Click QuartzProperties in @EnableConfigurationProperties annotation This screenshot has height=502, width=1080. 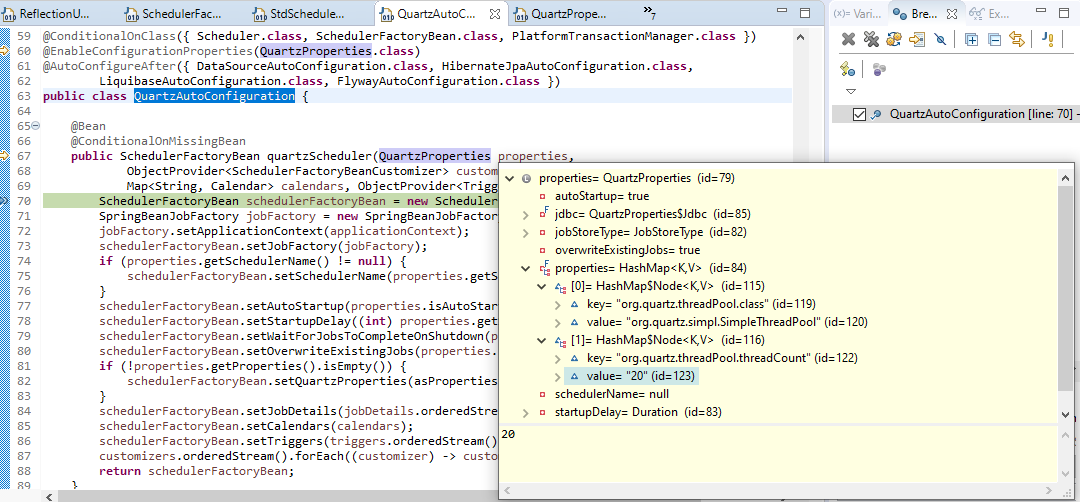(315, 52)
